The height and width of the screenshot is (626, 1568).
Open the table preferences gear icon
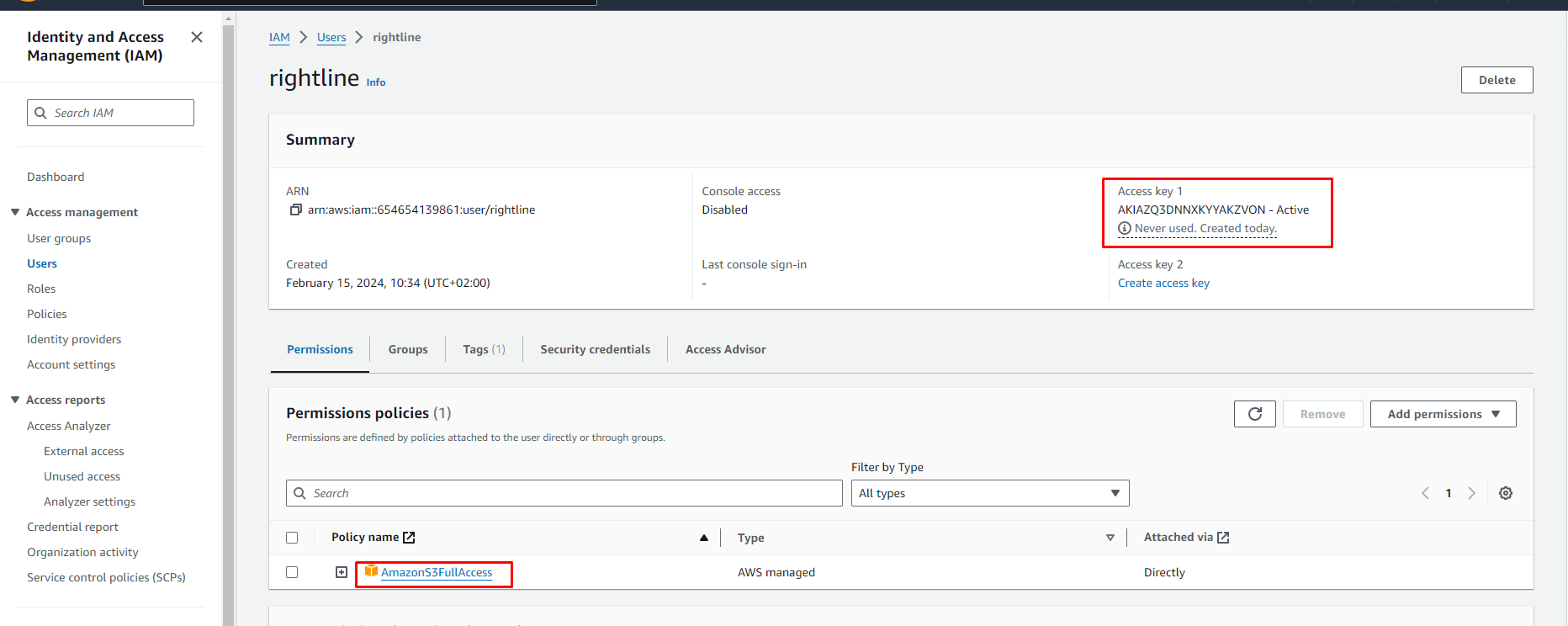click(x=1505, y=493)
